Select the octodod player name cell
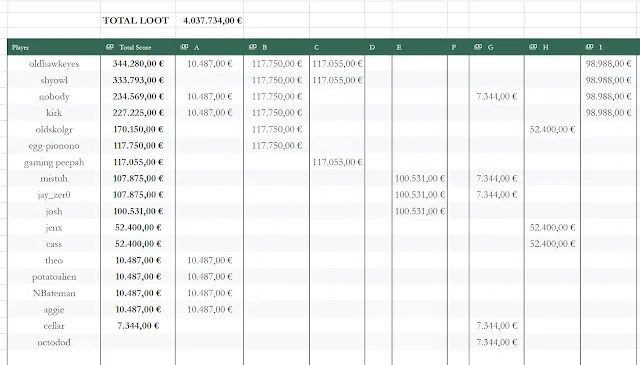The width and height of the screenshot is (640, 365). 54,342
